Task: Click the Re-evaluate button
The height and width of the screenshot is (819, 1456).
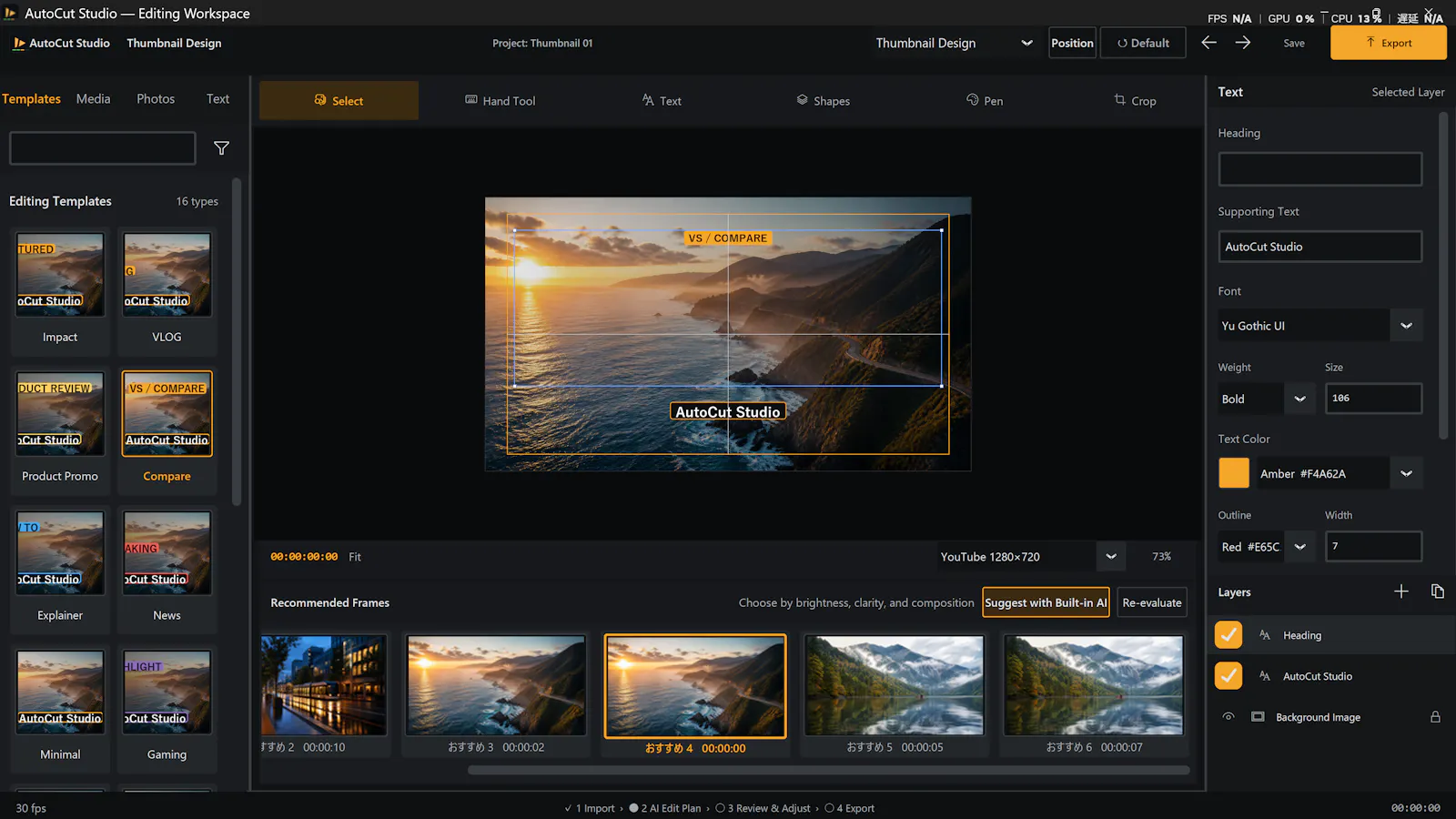Action: [1152, 602]
